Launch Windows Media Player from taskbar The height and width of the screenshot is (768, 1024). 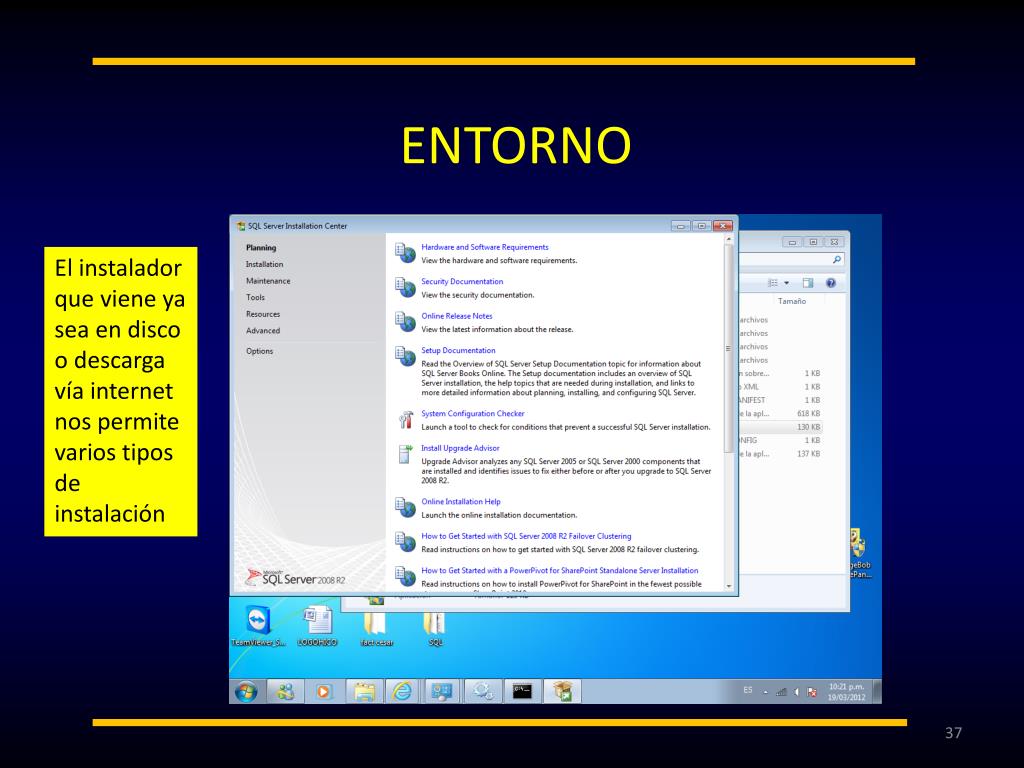(x=323, y=691)
